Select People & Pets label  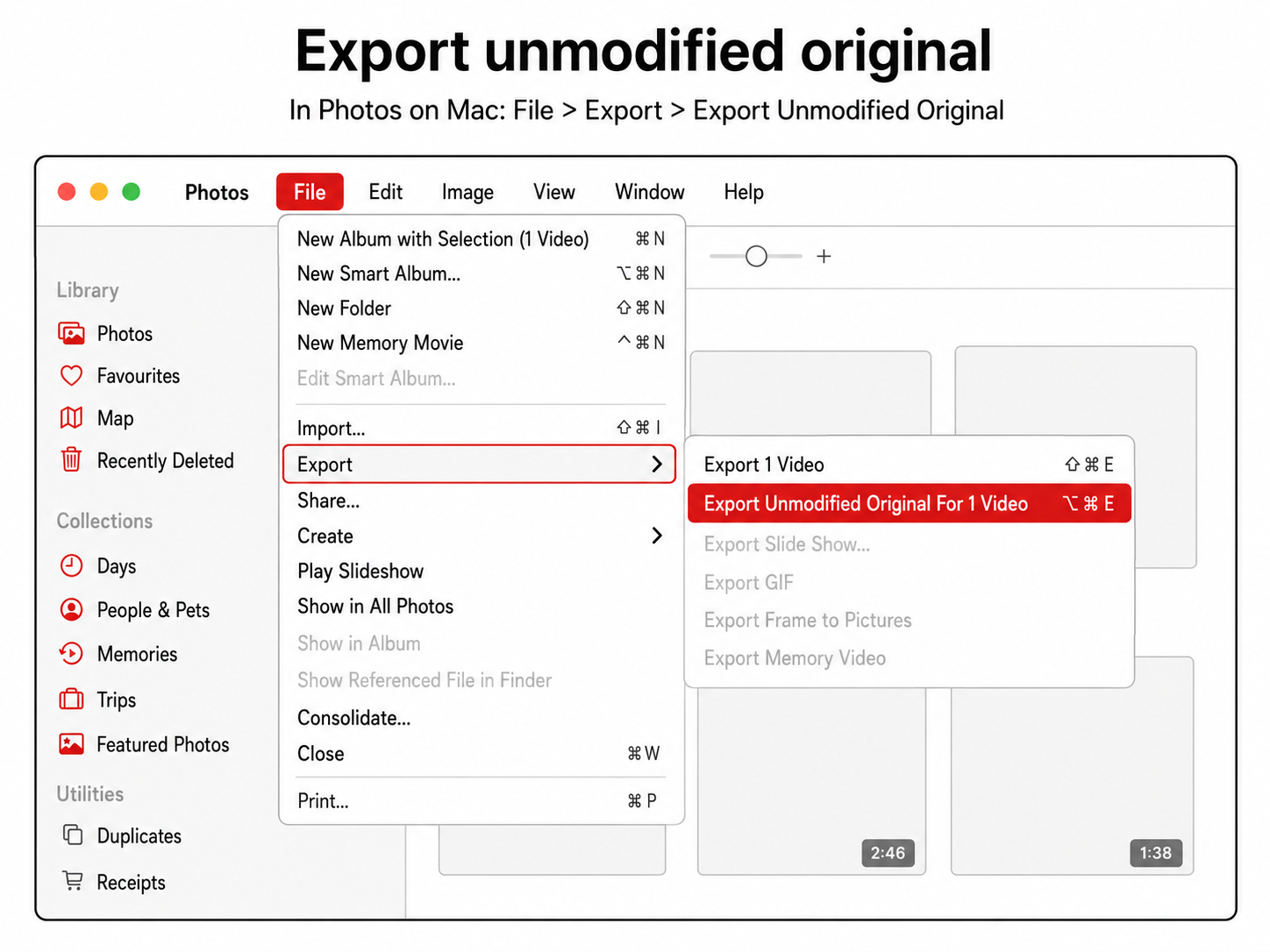(x=153, y=610)
